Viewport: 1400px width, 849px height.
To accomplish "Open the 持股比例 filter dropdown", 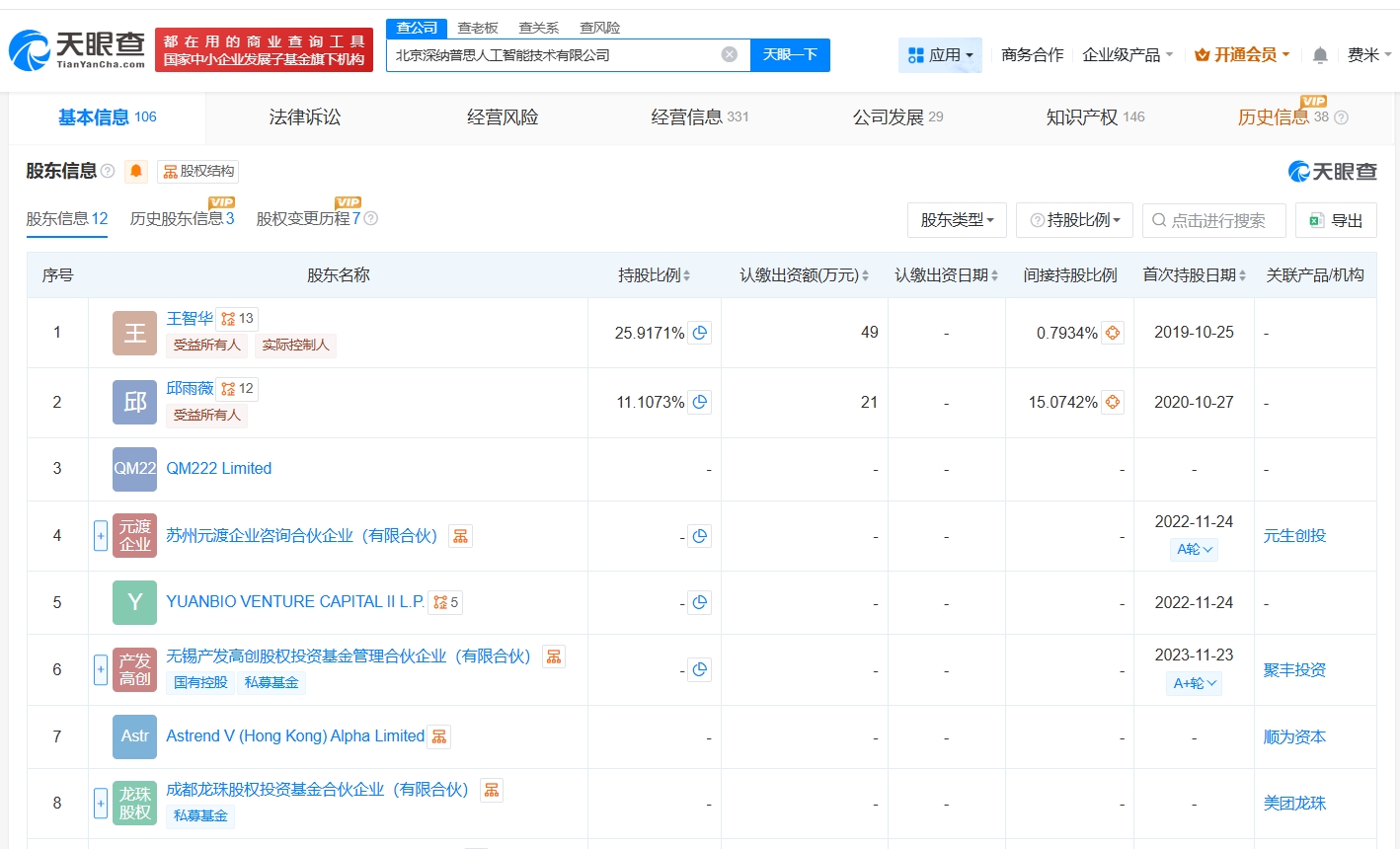I will click(x=1073, y=220).
